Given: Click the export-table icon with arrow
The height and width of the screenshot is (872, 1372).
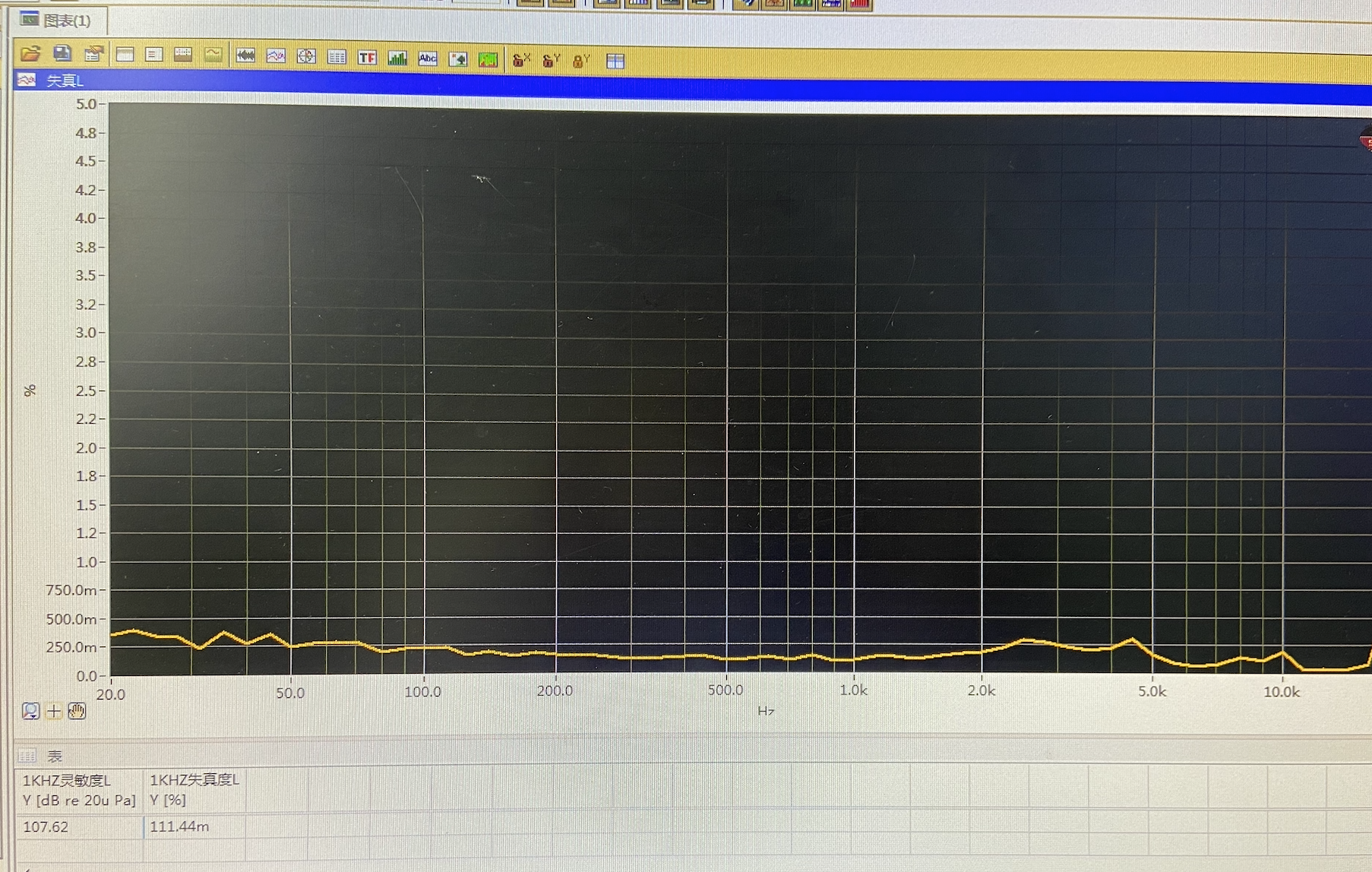Looking at the screenshot, I should (x=93, y=53).
